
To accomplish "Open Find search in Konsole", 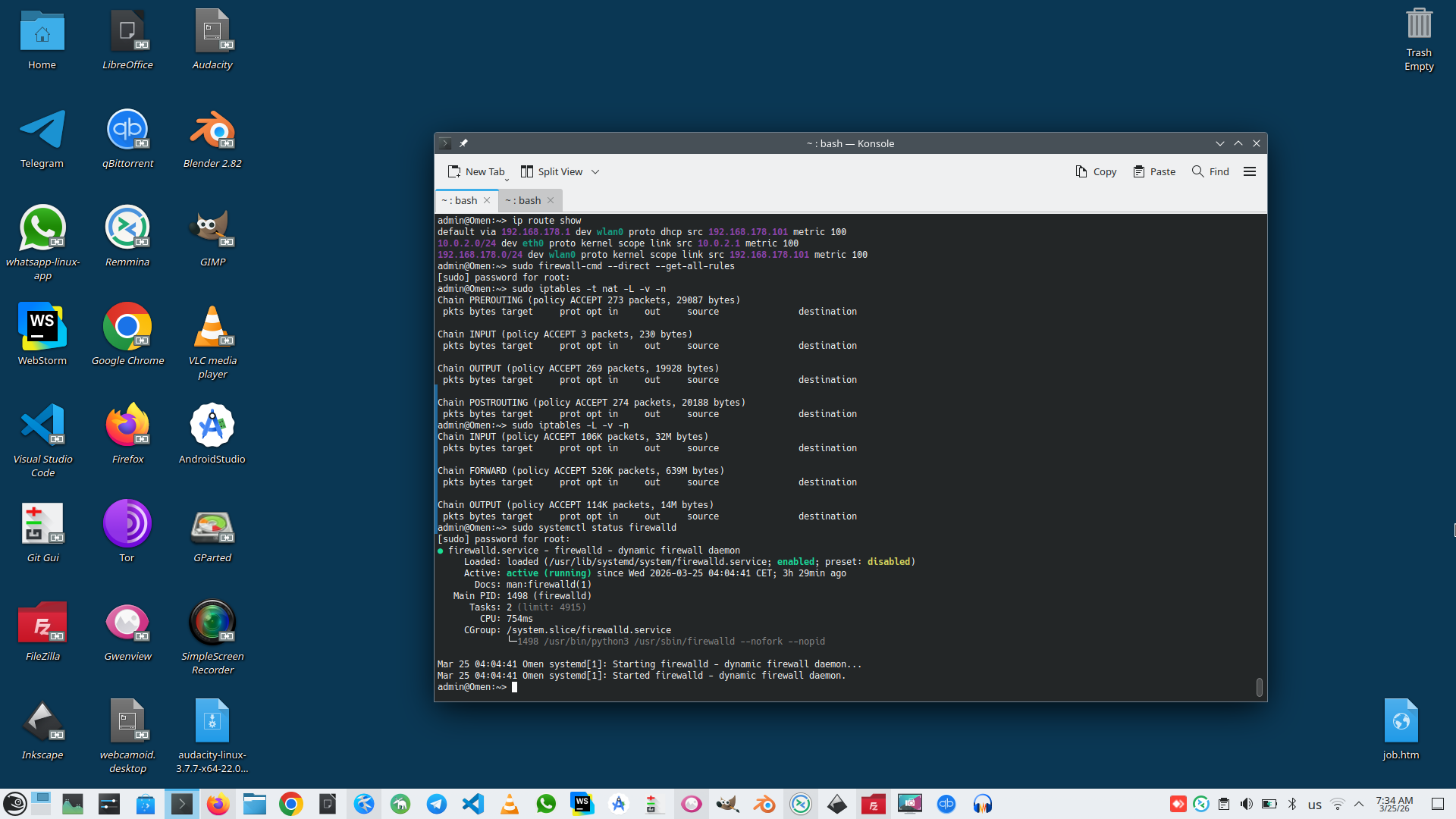I will [1210, 171].
